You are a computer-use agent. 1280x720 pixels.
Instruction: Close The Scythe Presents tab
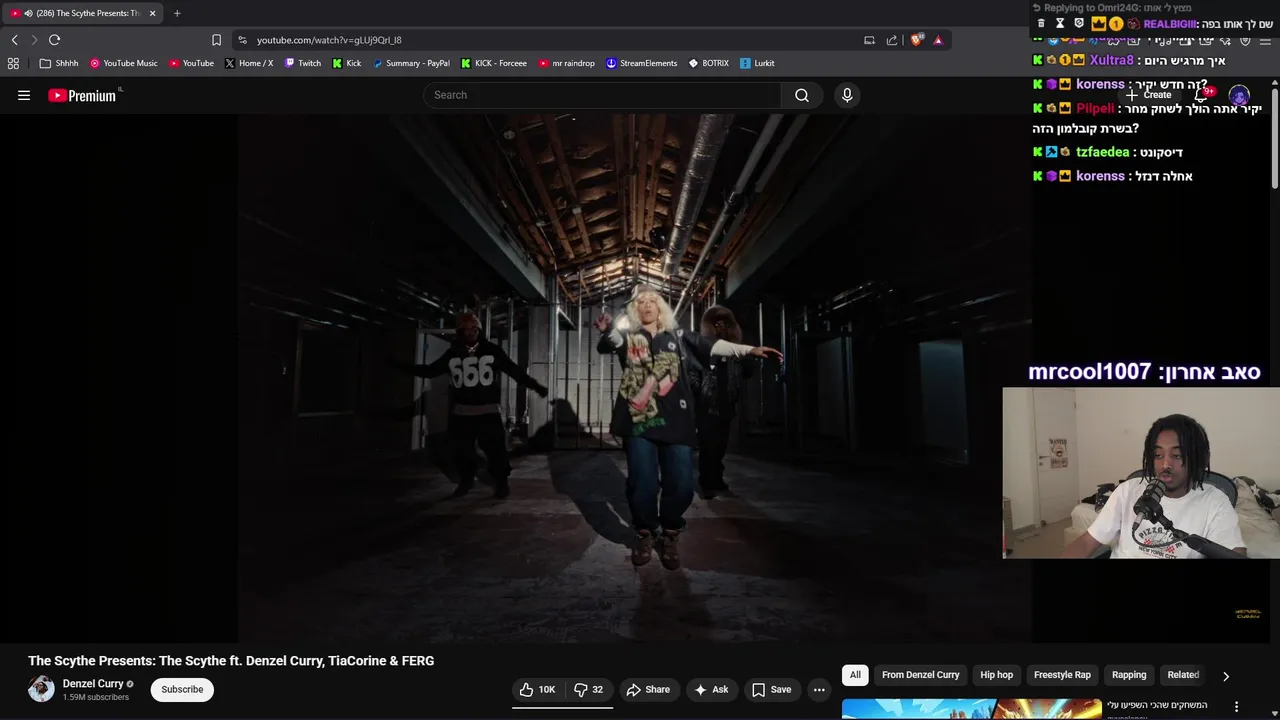pyautogui.click(x=152, y=13)
